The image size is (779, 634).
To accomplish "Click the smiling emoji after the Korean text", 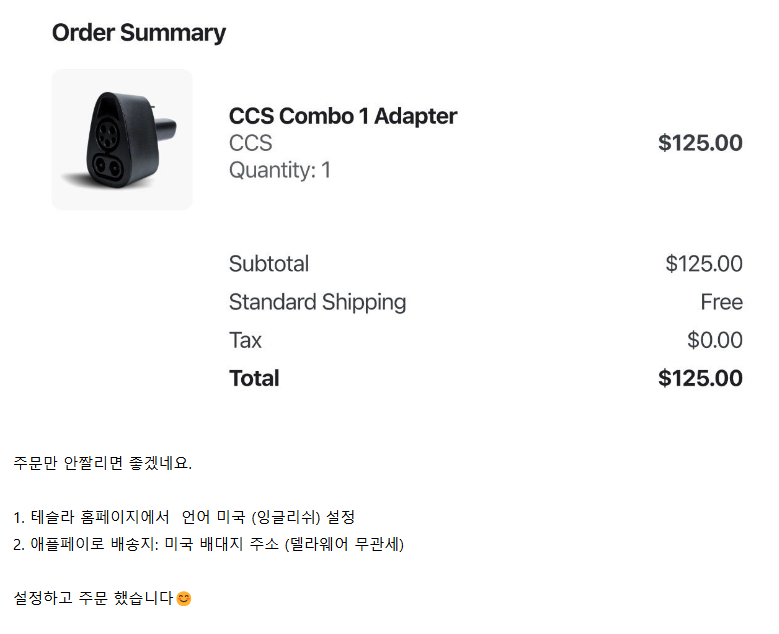I will (x=184, y=598).
